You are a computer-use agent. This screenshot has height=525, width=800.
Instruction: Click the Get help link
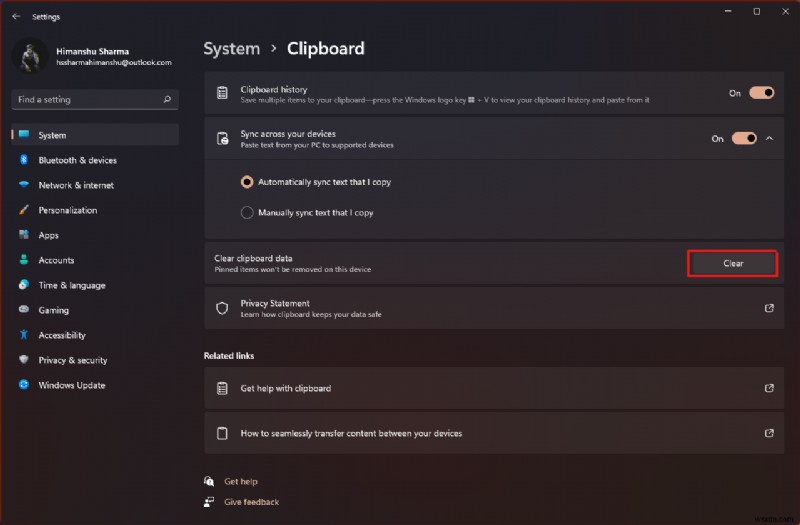(x=241, y=481)
